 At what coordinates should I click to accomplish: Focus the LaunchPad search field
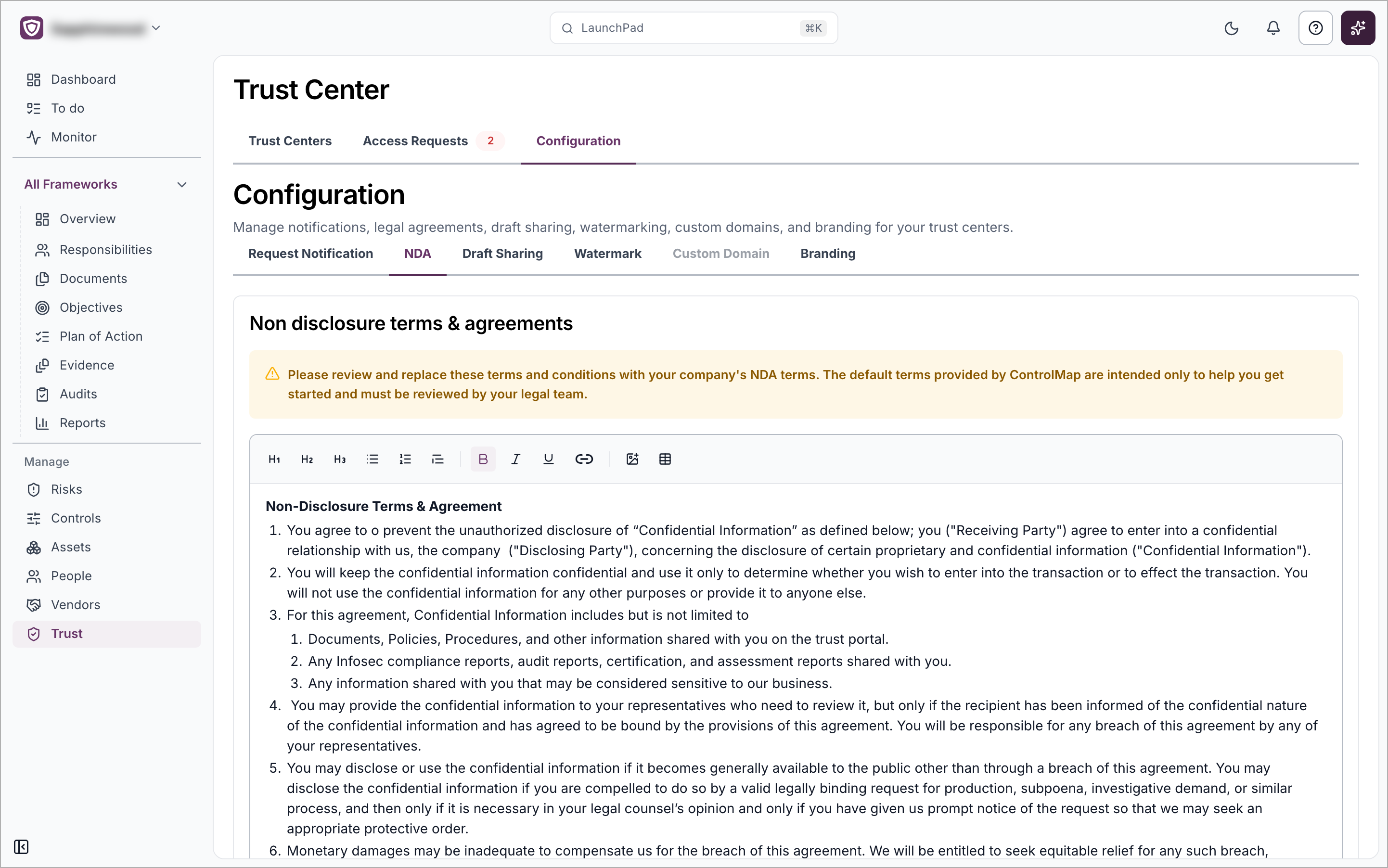click(x=694, y=28)
